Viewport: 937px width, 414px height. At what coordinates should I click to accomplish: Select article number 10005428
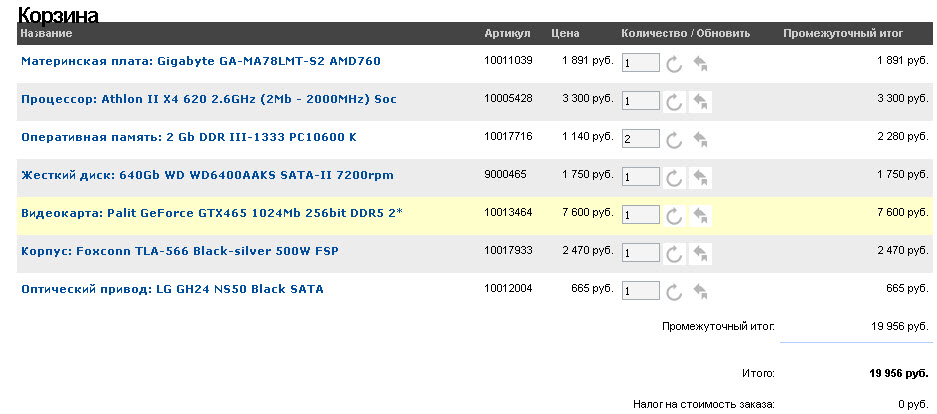click(508, 98)
